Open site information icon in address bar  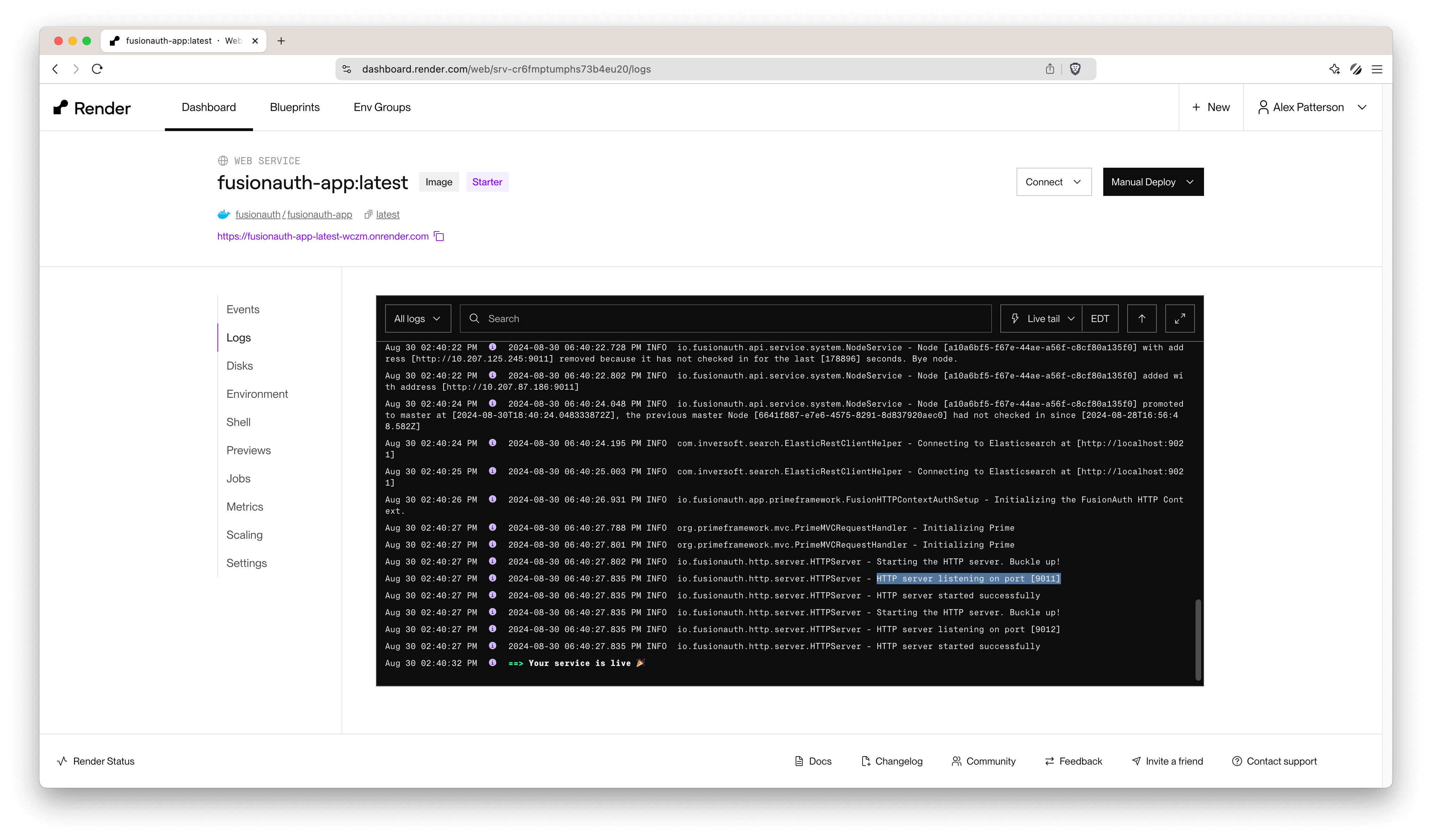coord(347,69)
